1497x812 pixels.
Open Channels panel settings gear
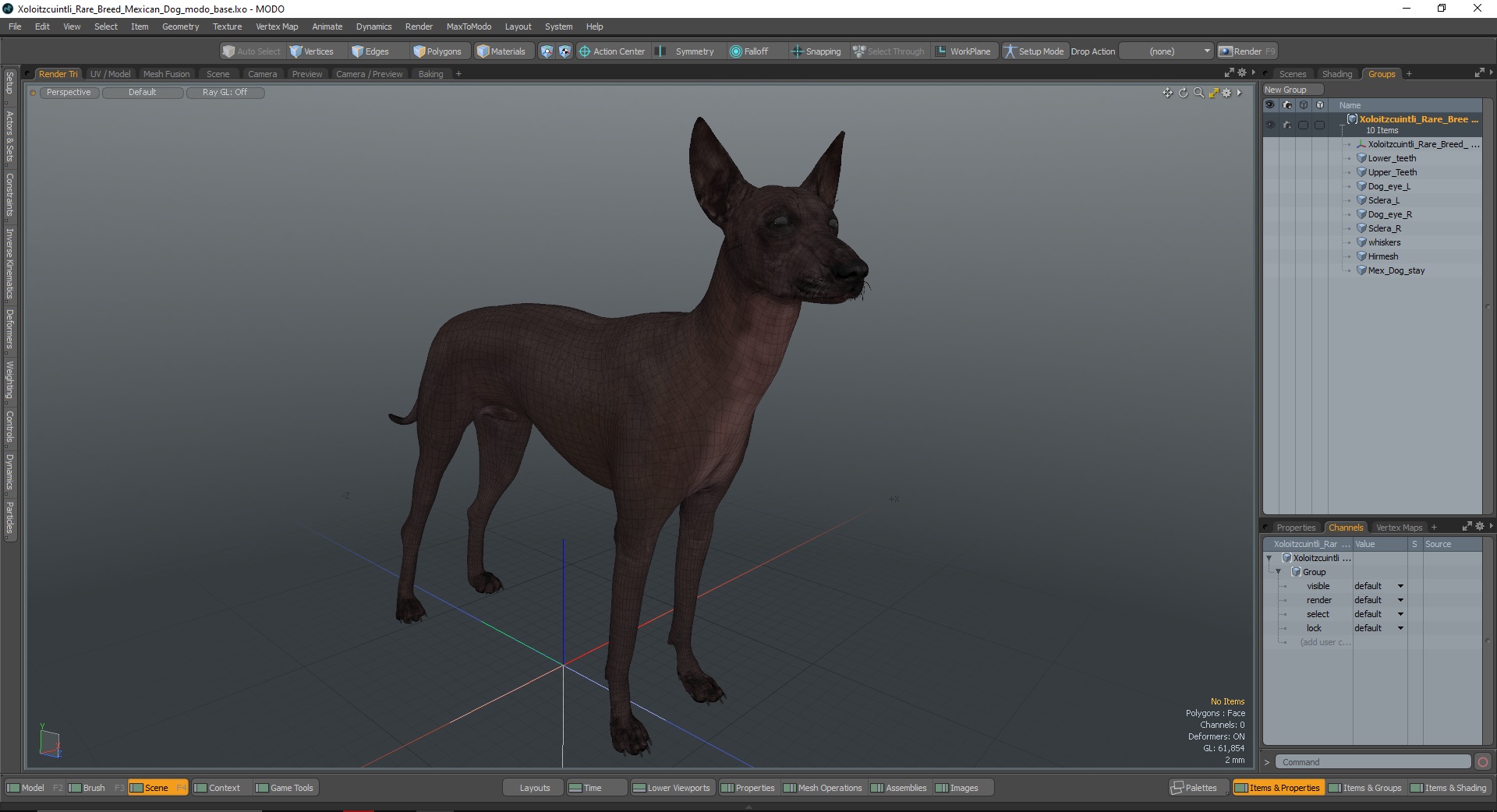point(1480,527)
